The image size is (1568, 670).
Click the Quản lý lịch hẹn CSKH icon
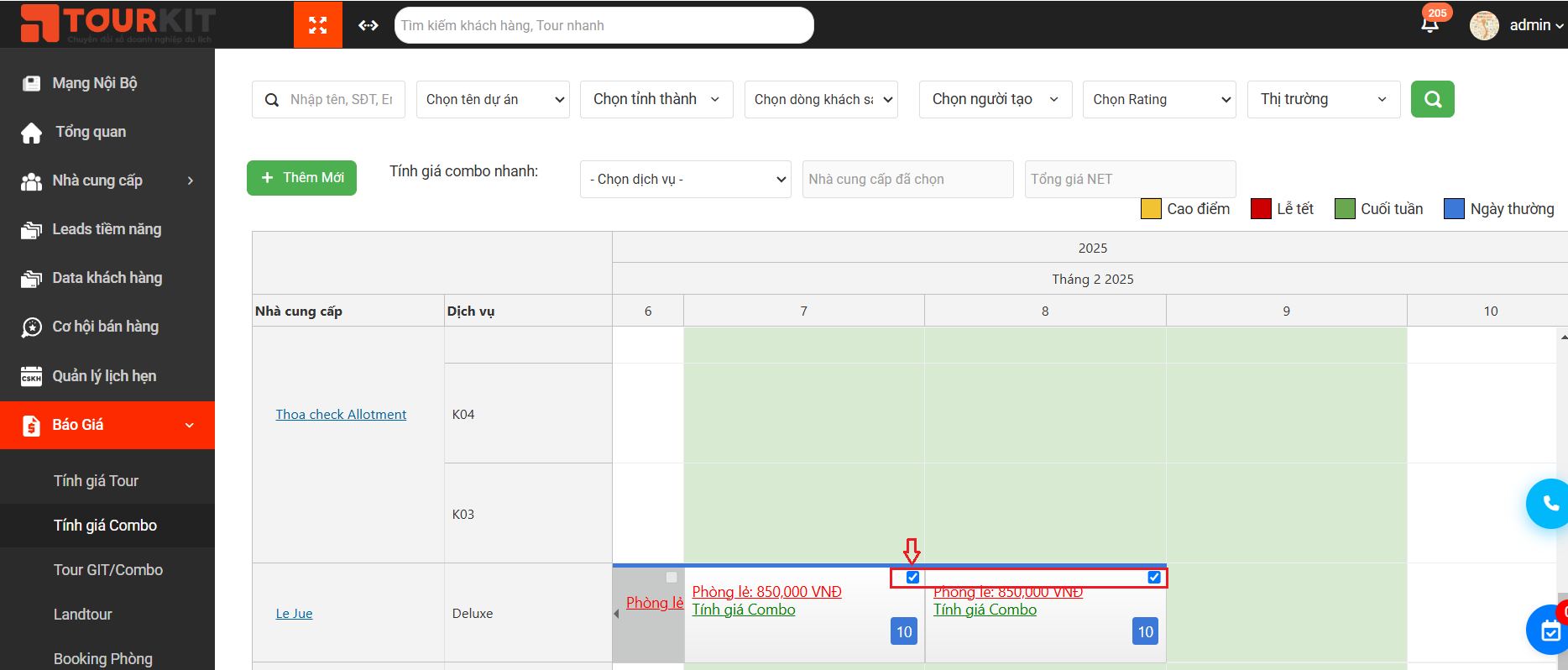[31, 376]
